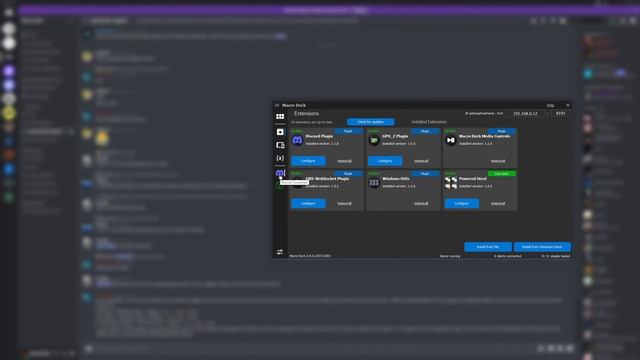Click the Server running status text

pos(450,256)
